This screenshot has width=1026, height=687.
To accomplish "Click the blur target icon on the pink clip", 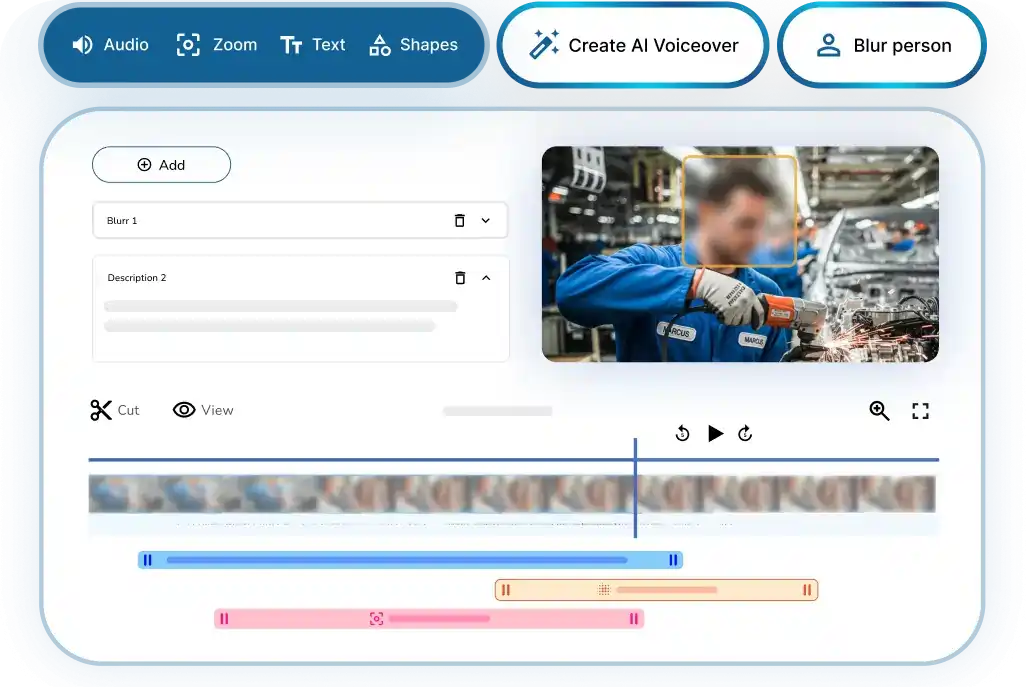I will 376,619.
